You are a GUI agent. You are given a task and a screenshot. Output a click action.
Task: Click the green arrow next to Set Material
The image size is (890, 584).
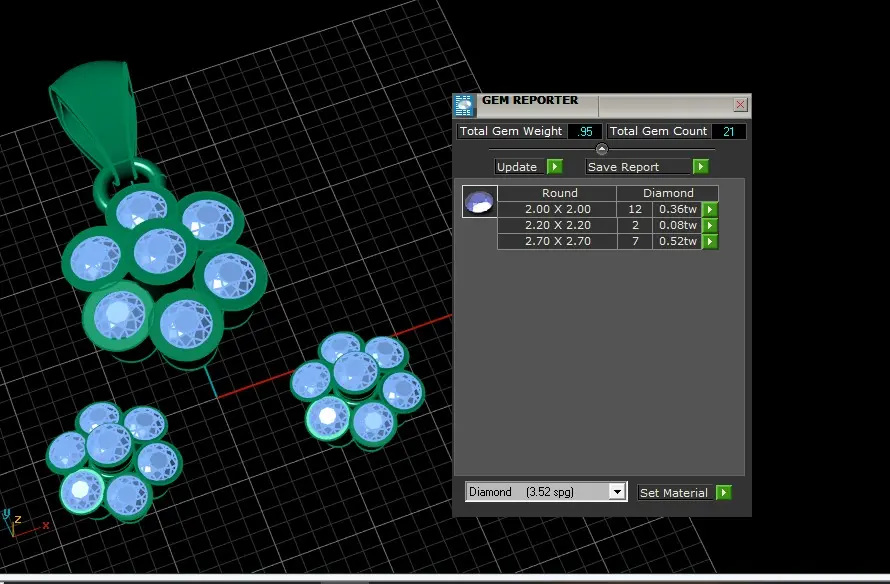pyautogui.click(x=724, y=492)
